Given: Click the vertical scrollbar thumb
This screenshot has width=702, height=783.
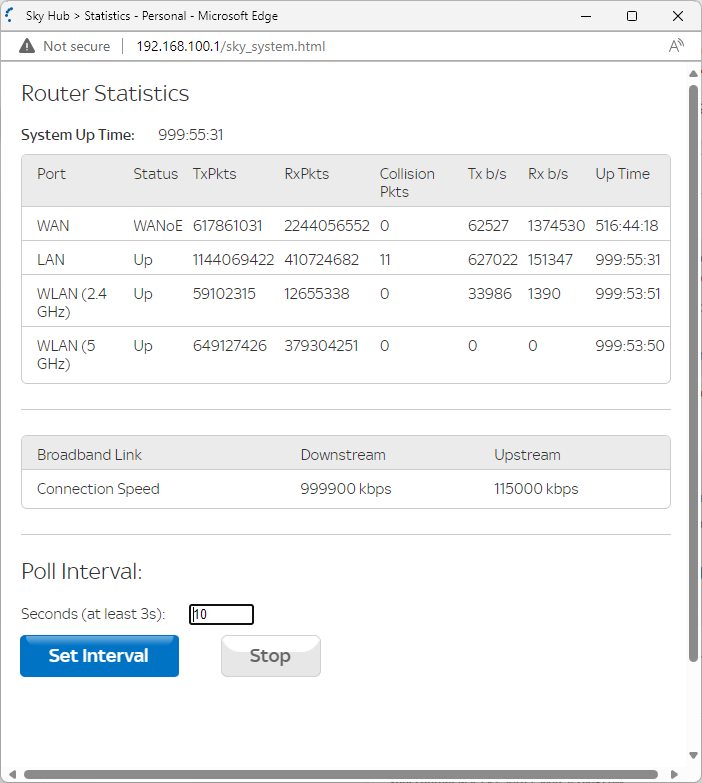Looking at the screenshot, I should pos(693,370).
